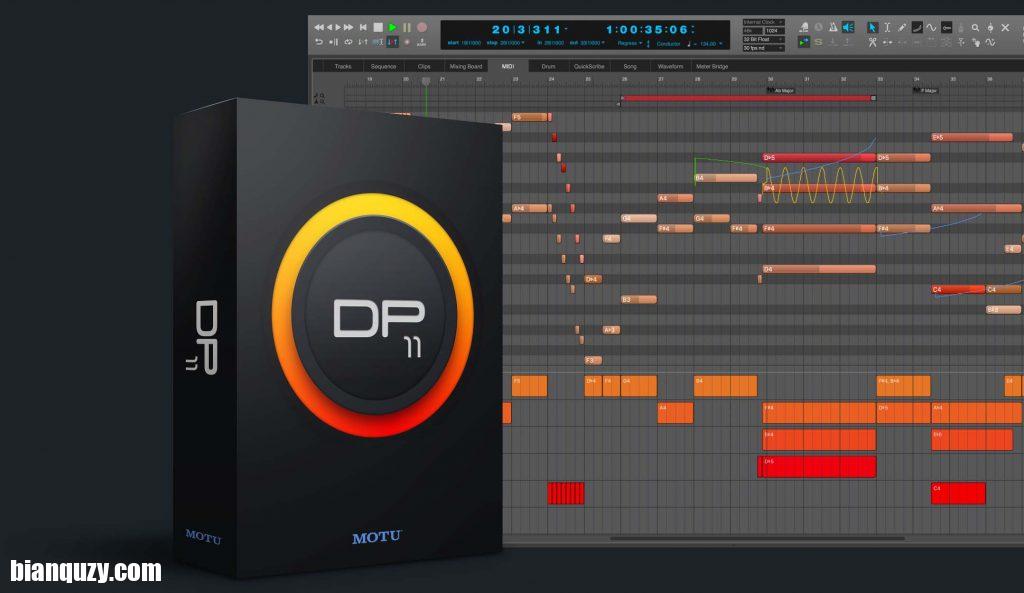Open the Mixing Board tab
The image size is (1024, 593).
tap(466, 66)
